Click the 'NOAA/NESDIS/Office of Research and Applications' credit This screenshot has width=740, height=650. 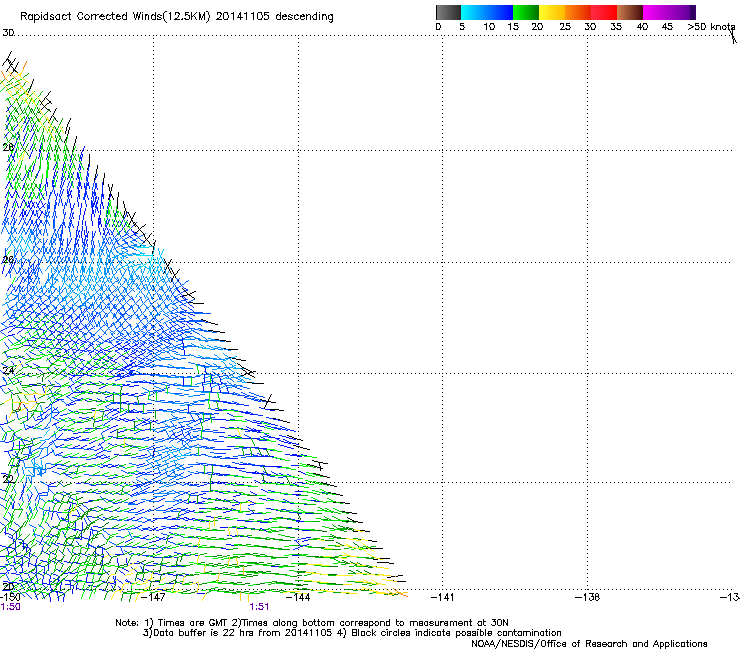589,644
